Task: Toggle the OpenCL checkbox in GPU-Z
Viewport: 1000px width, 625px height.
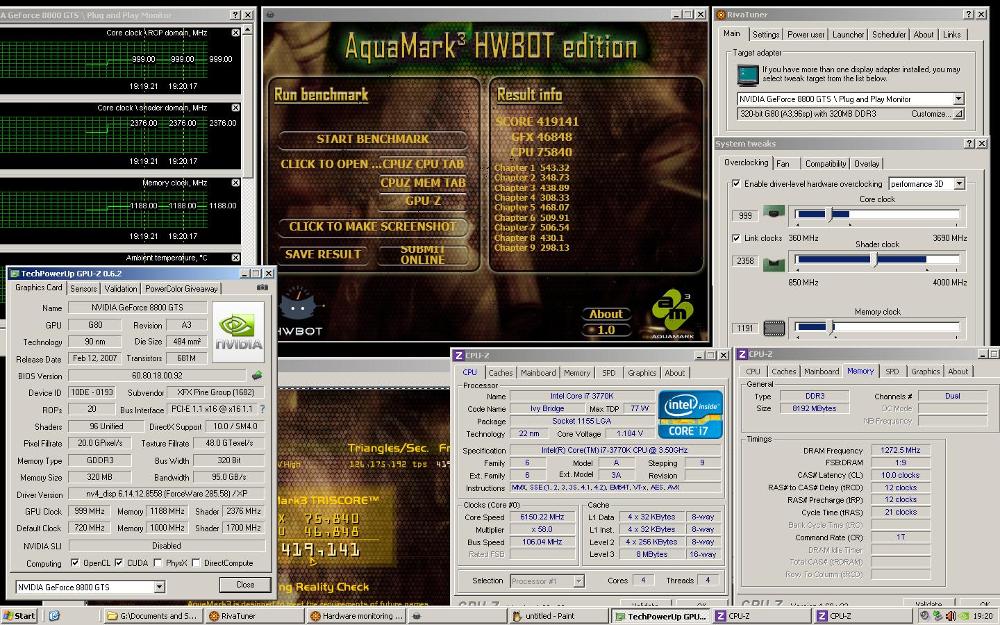Action: coord(75,562)
